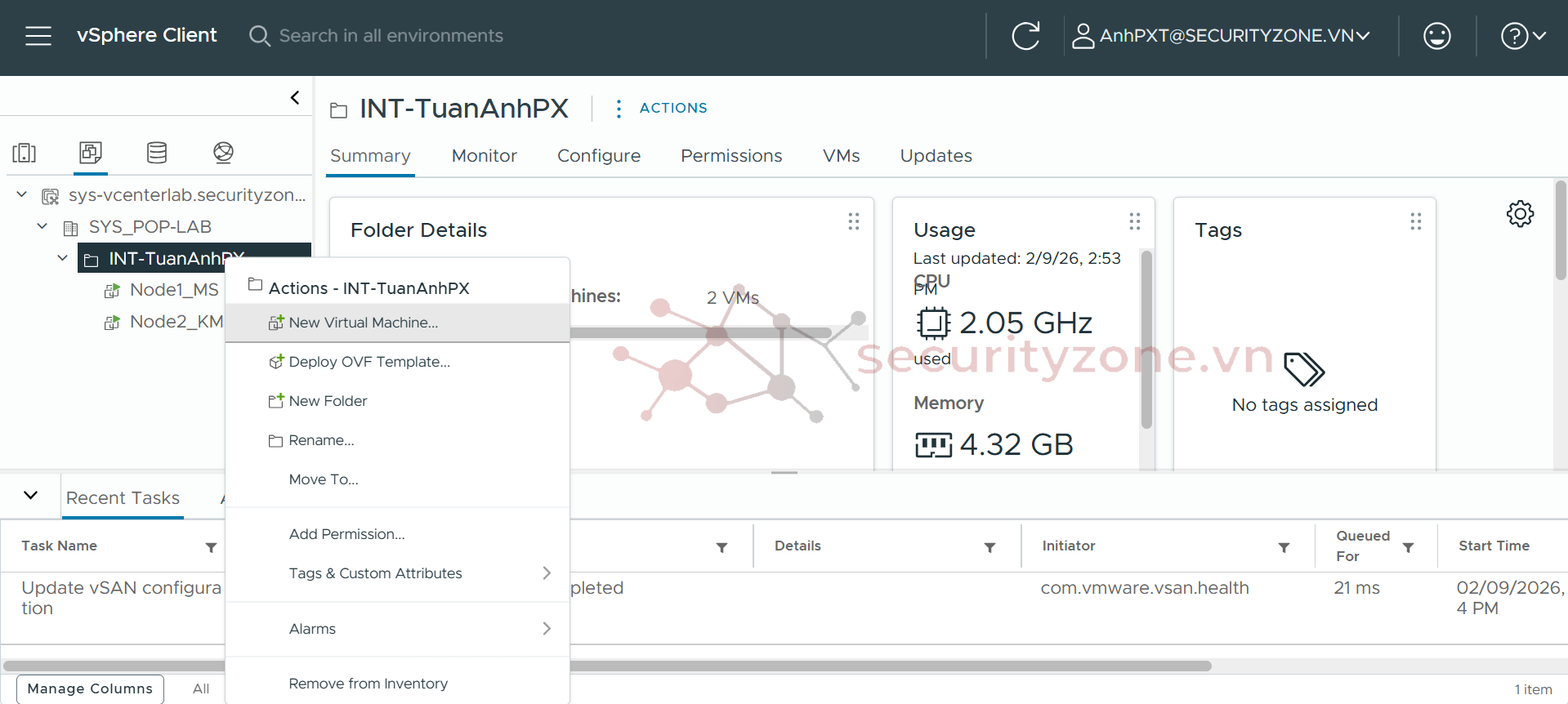Image resolution: width=1568 pixels, height=704 pixels.
Task: Switch to VMs and Templates view icon
Action: click(91, 153)
